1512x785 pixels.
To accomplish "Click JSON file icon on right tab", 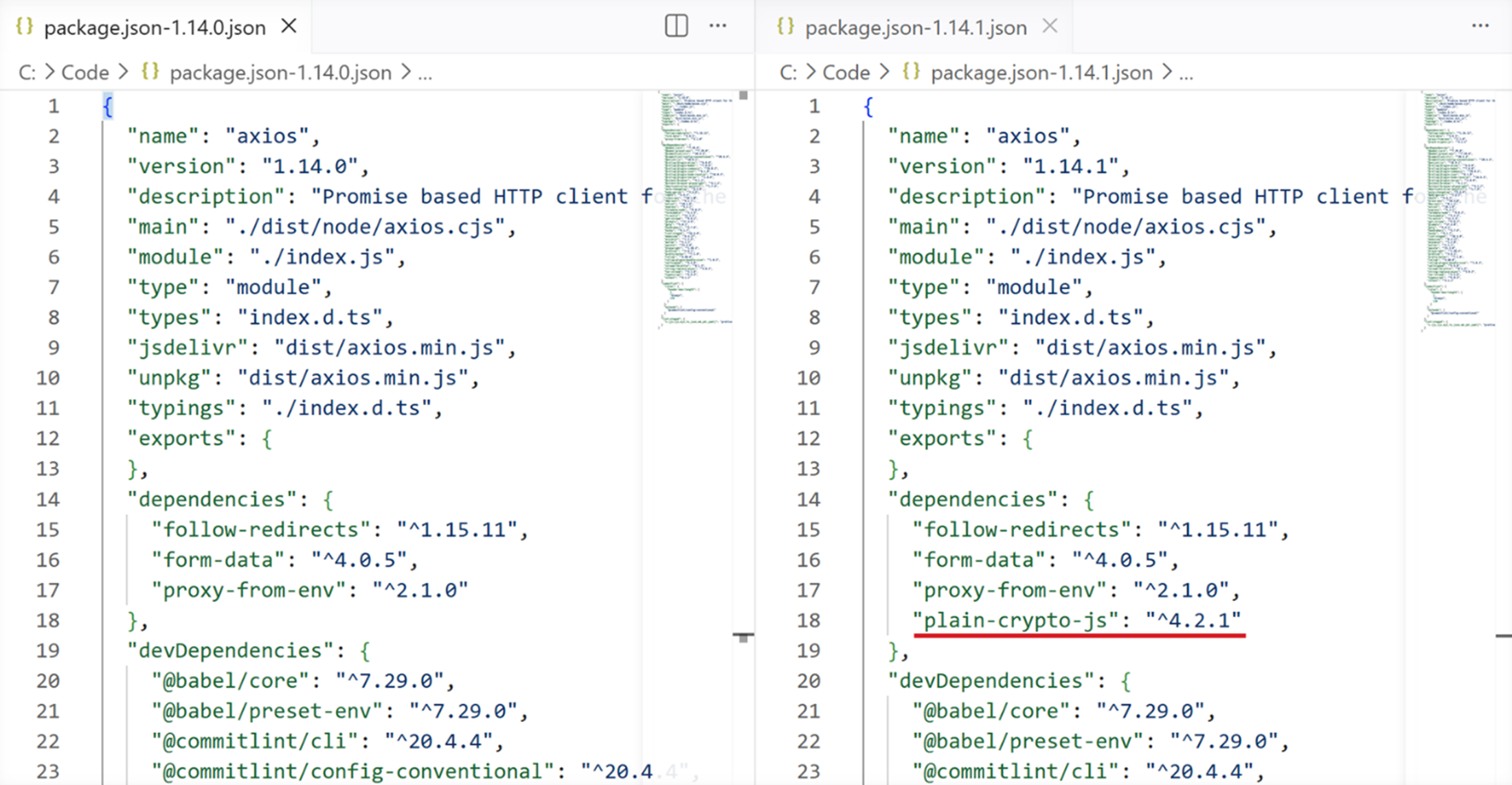I will click(785, 27).
